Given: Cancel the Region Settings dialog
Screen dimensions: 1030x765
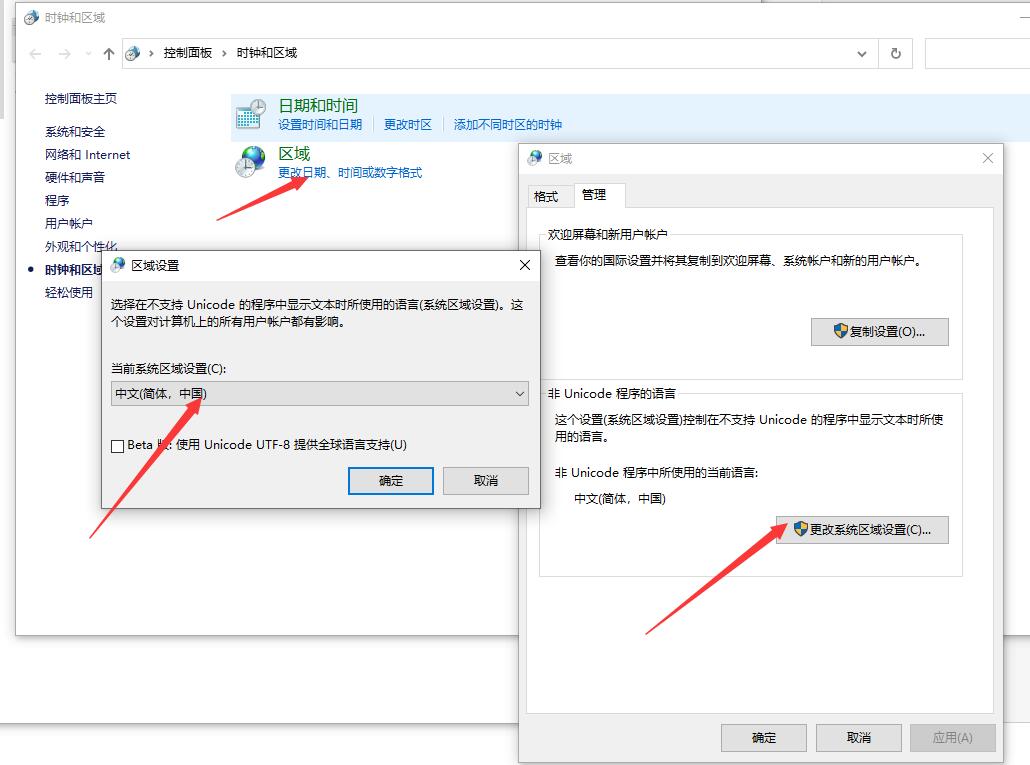Looking at the screenshot, I should pyautogui.click(x=485, y=481).
